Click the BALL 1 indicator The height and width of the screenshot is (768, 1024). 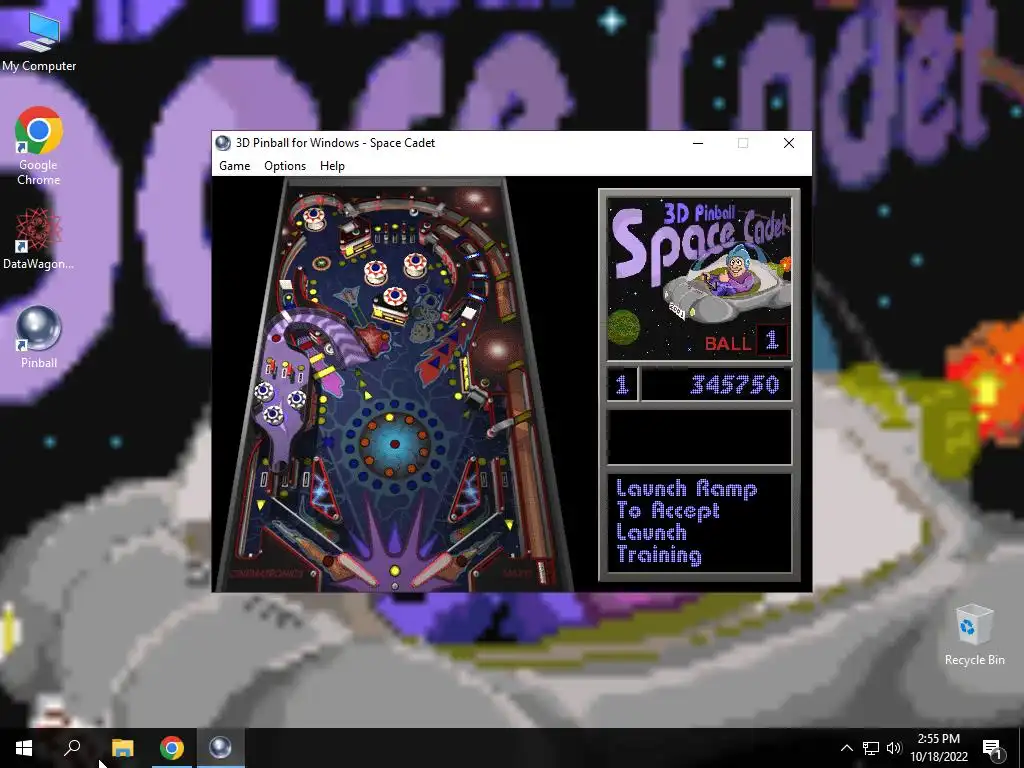coord(746,341)
